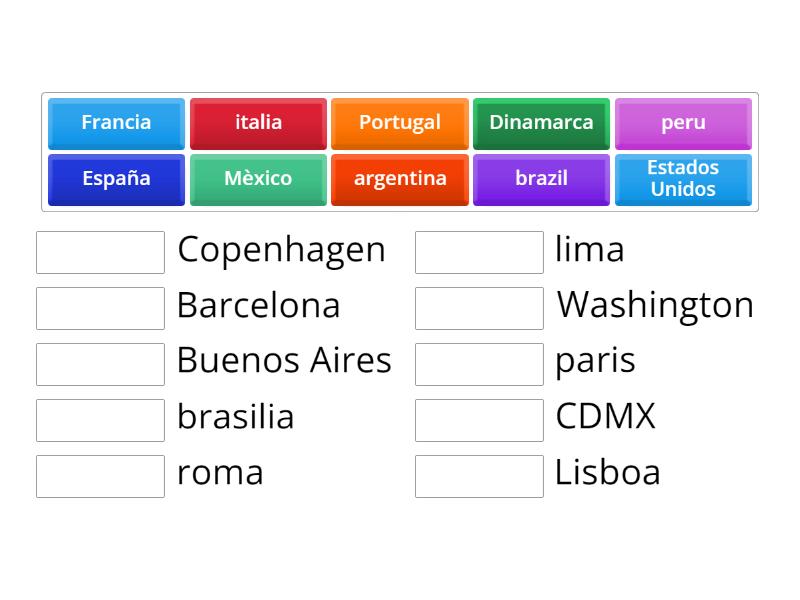Click the purple peru tile
800x600 pixels.
tap(683, 123)
